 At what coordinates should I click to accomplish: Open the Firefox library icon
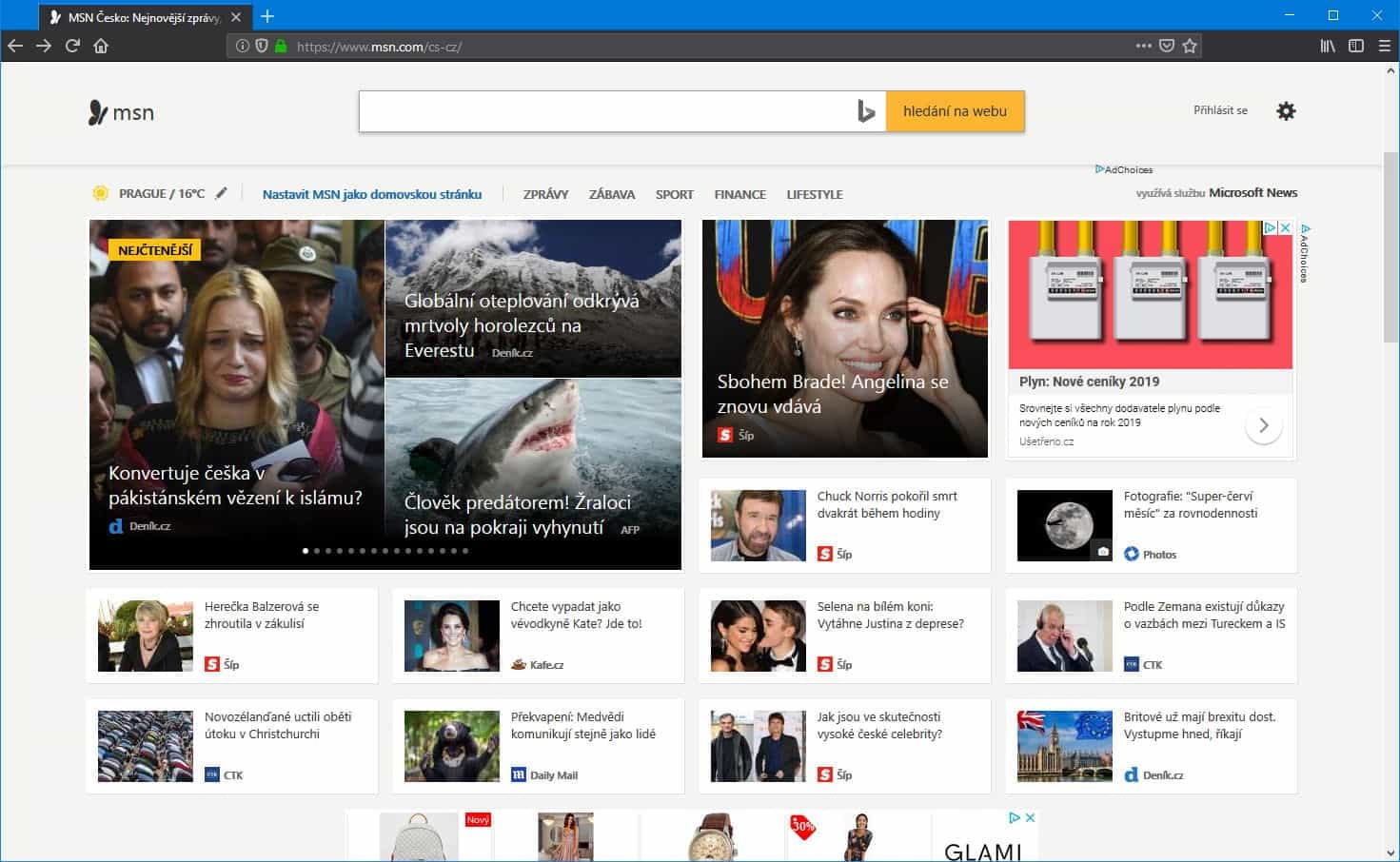tap(1328, 46)
